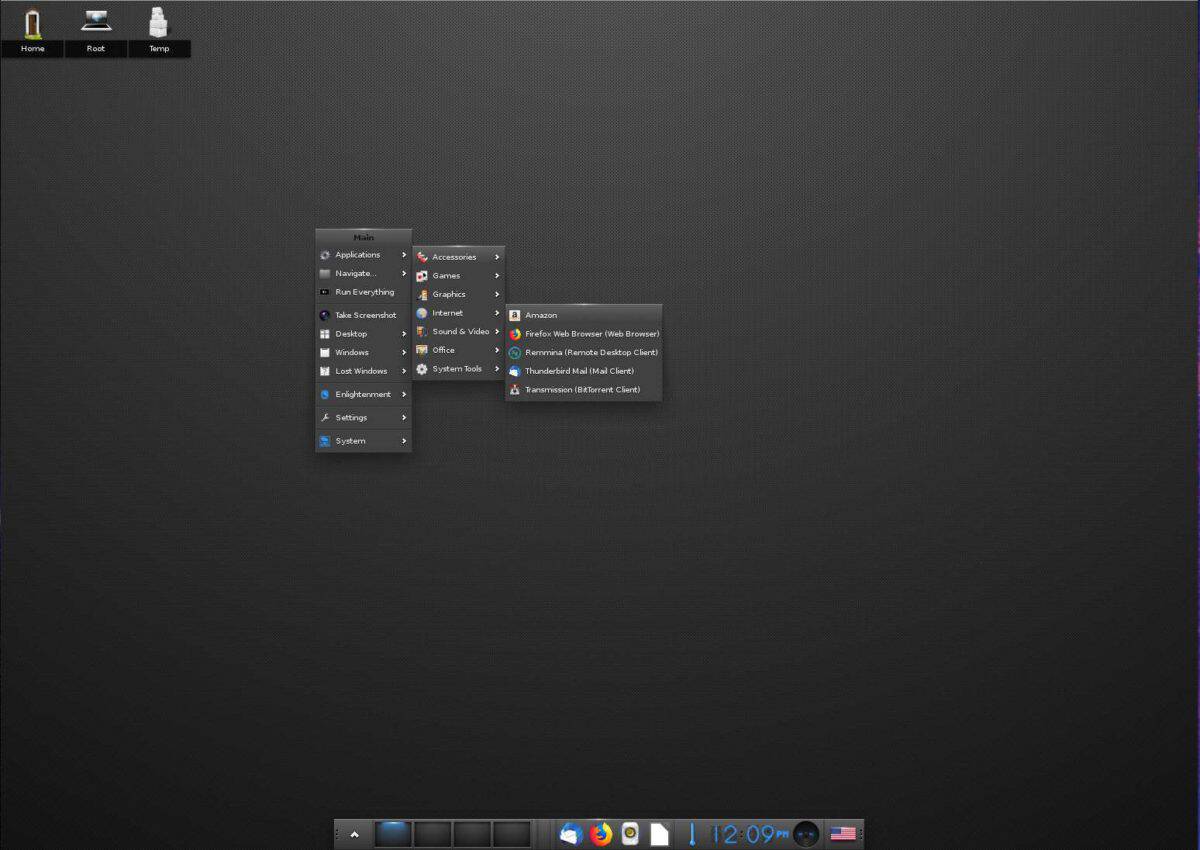Select the first virtual desktop in the pager
Image resolution: width=1200 pixels, height=850 pixels.
coord(393,833)
